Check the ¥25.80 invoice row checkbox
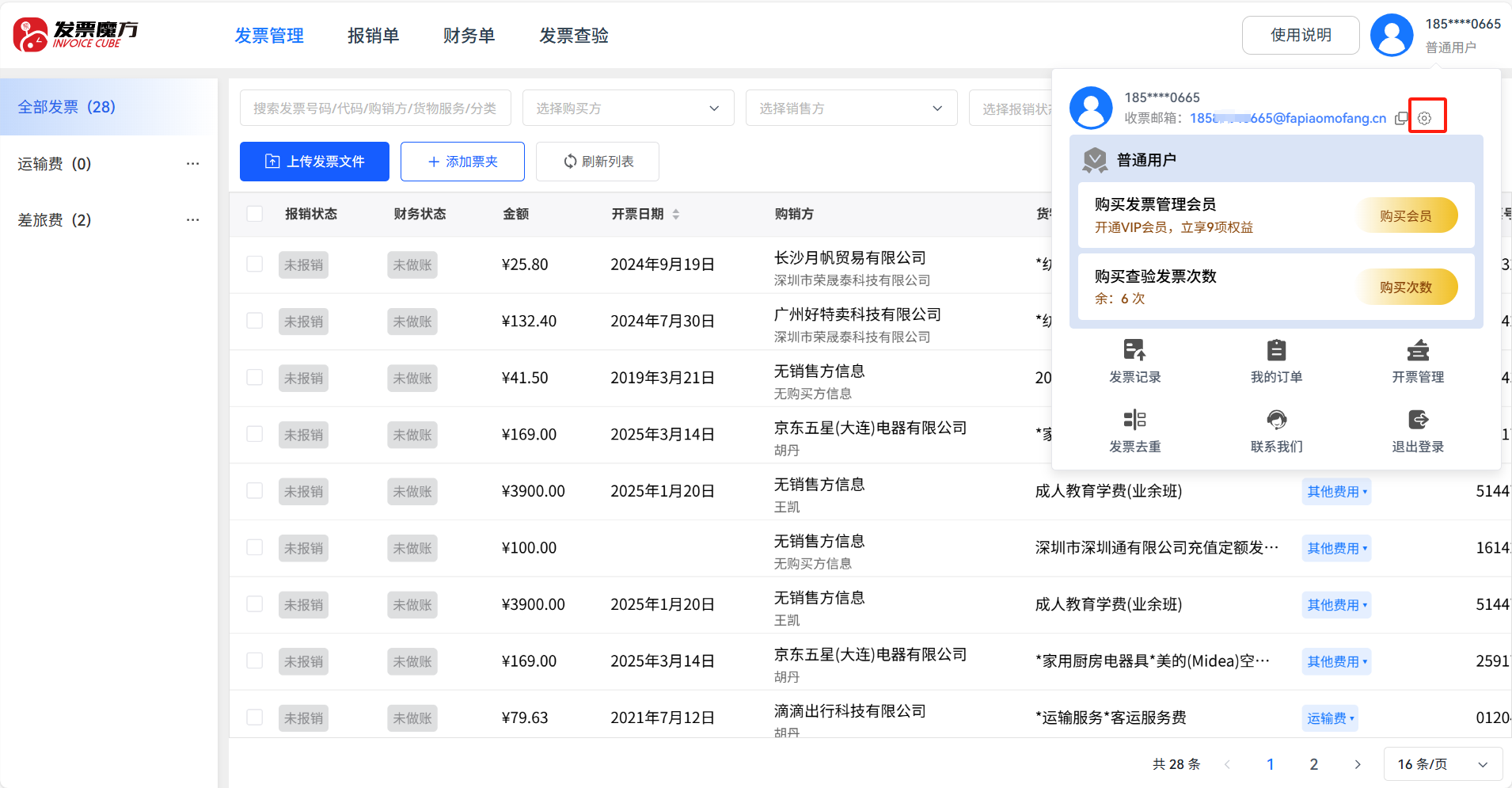 (x=255, y=265)
